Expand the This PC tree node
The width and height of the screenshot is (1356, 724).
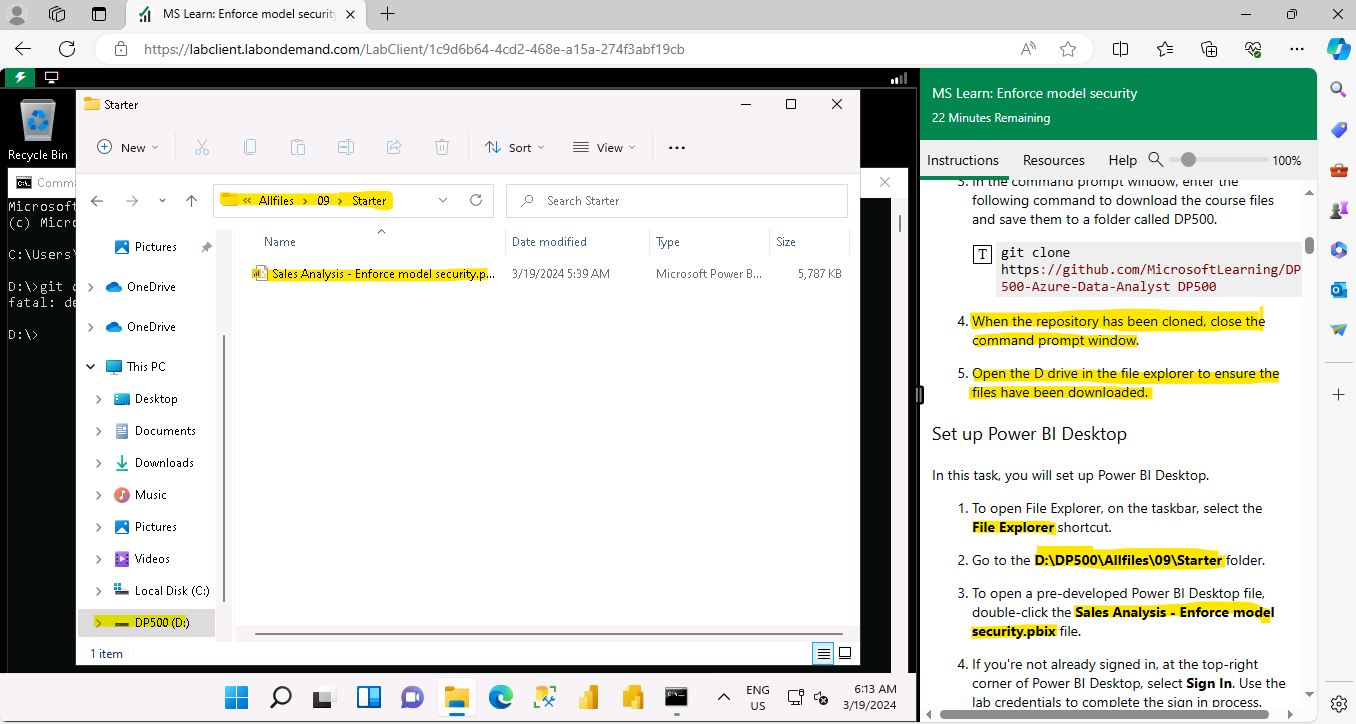coord(92,367)
